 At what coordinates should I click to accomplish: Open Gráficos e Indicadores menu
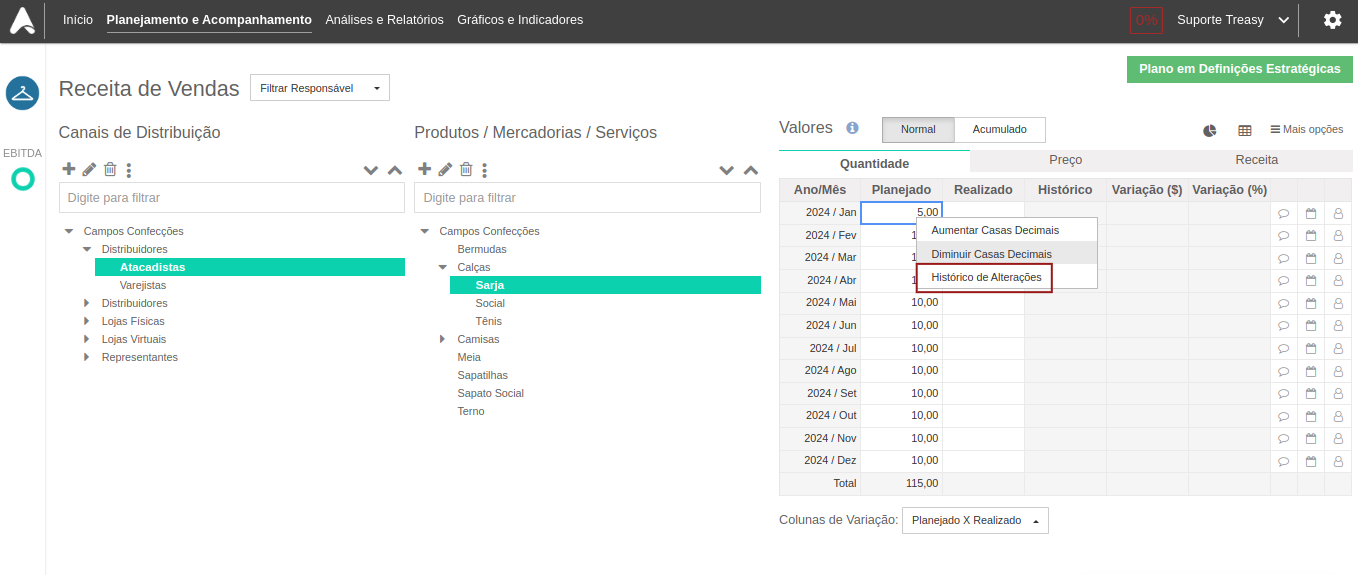pos(520,20)
